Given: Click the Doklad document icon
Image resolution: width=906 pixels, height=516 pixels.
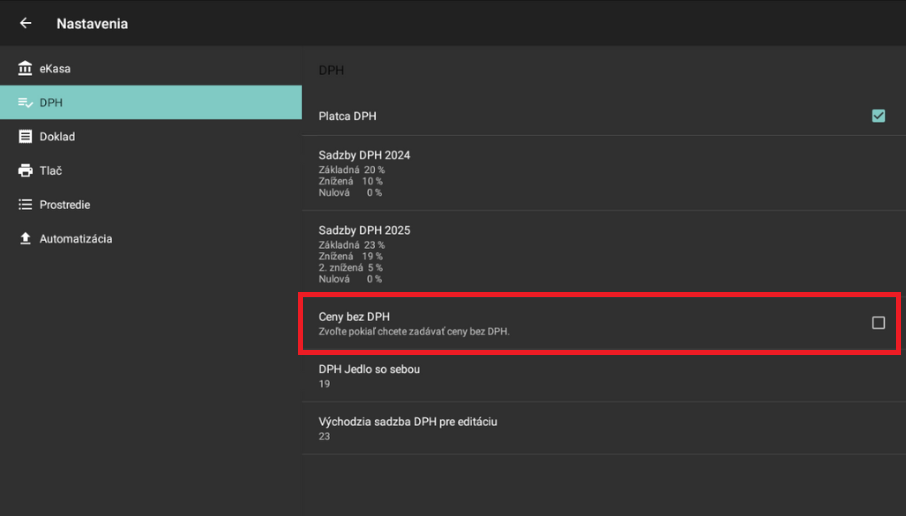Looking at the screenshot, I should pos(25,137).
